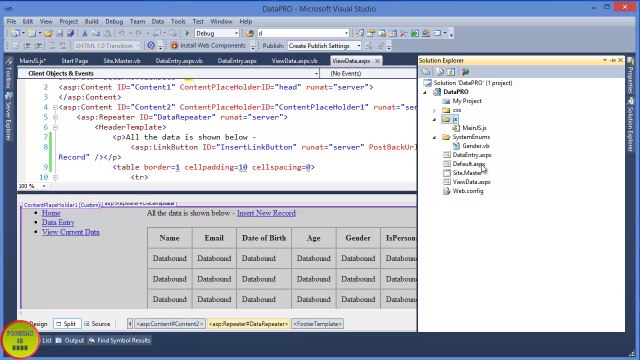Open the Build menu
This screenshot has width=640, height=360.
click(91, 21)
